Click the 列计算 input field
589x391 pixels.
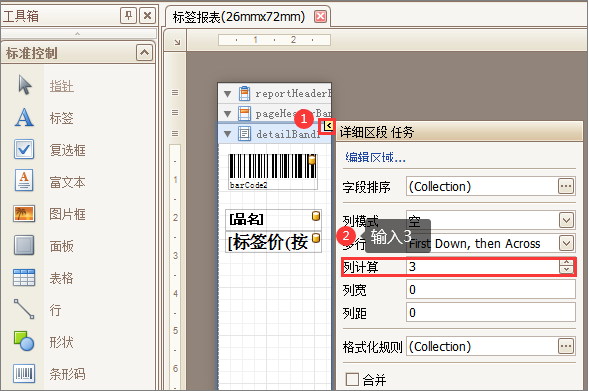tap(483, 267)
